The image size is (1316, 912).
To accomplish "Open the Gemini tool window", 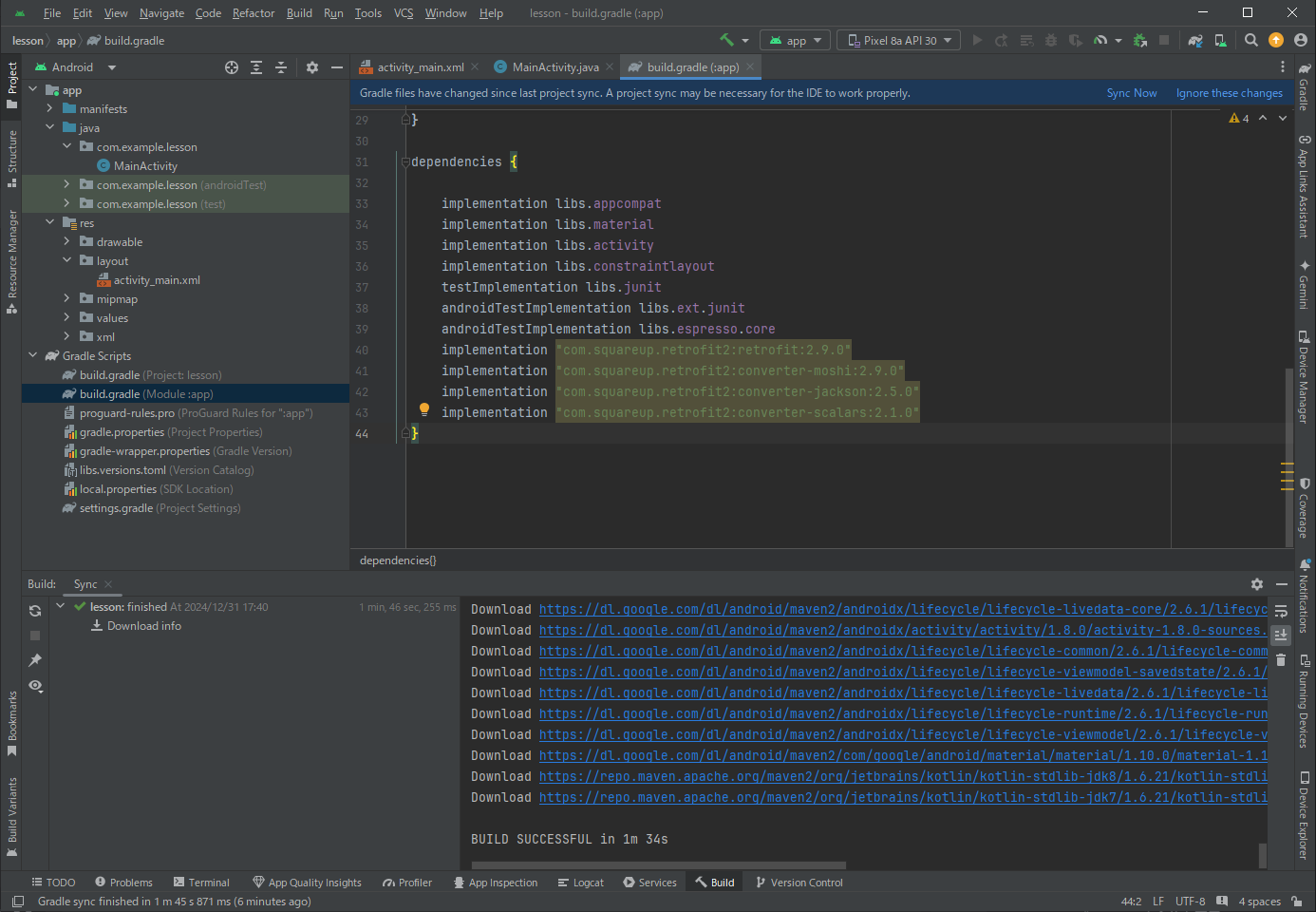I will (1304, 284).
